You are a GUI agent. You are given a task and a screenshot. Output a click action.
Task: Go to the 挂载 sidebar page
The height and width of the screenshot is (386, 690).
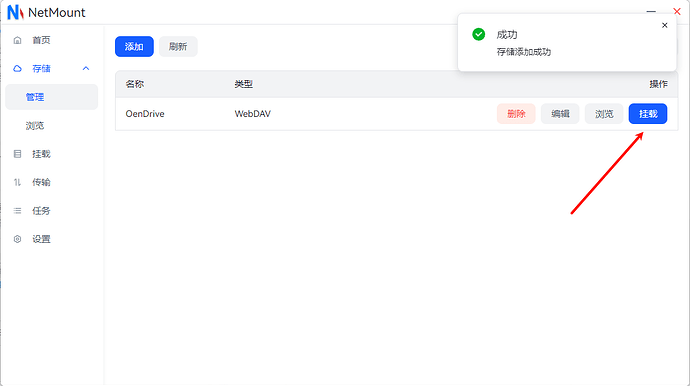click(x=51, y=154)
